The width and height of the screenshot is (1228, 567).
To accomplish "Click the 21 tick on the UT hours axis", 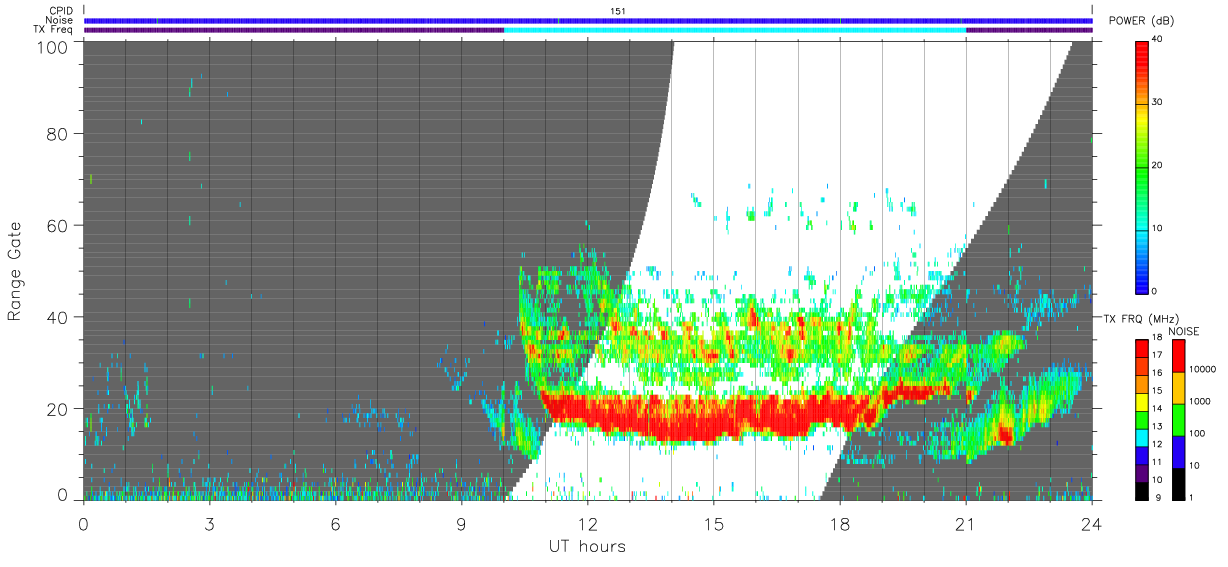I will pyautogui.click(x=965, y=523).
